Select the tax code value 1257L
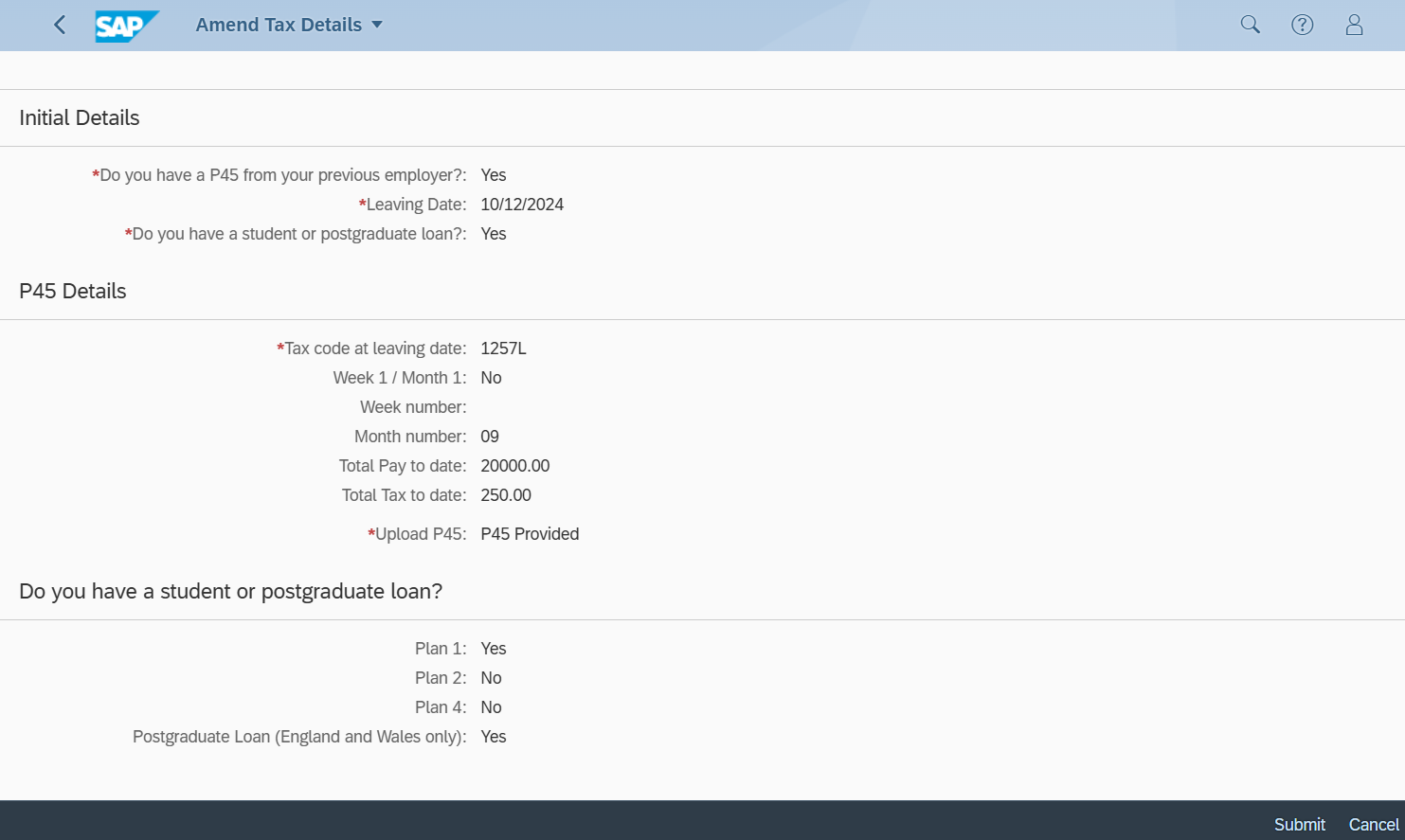 point(503,349)
